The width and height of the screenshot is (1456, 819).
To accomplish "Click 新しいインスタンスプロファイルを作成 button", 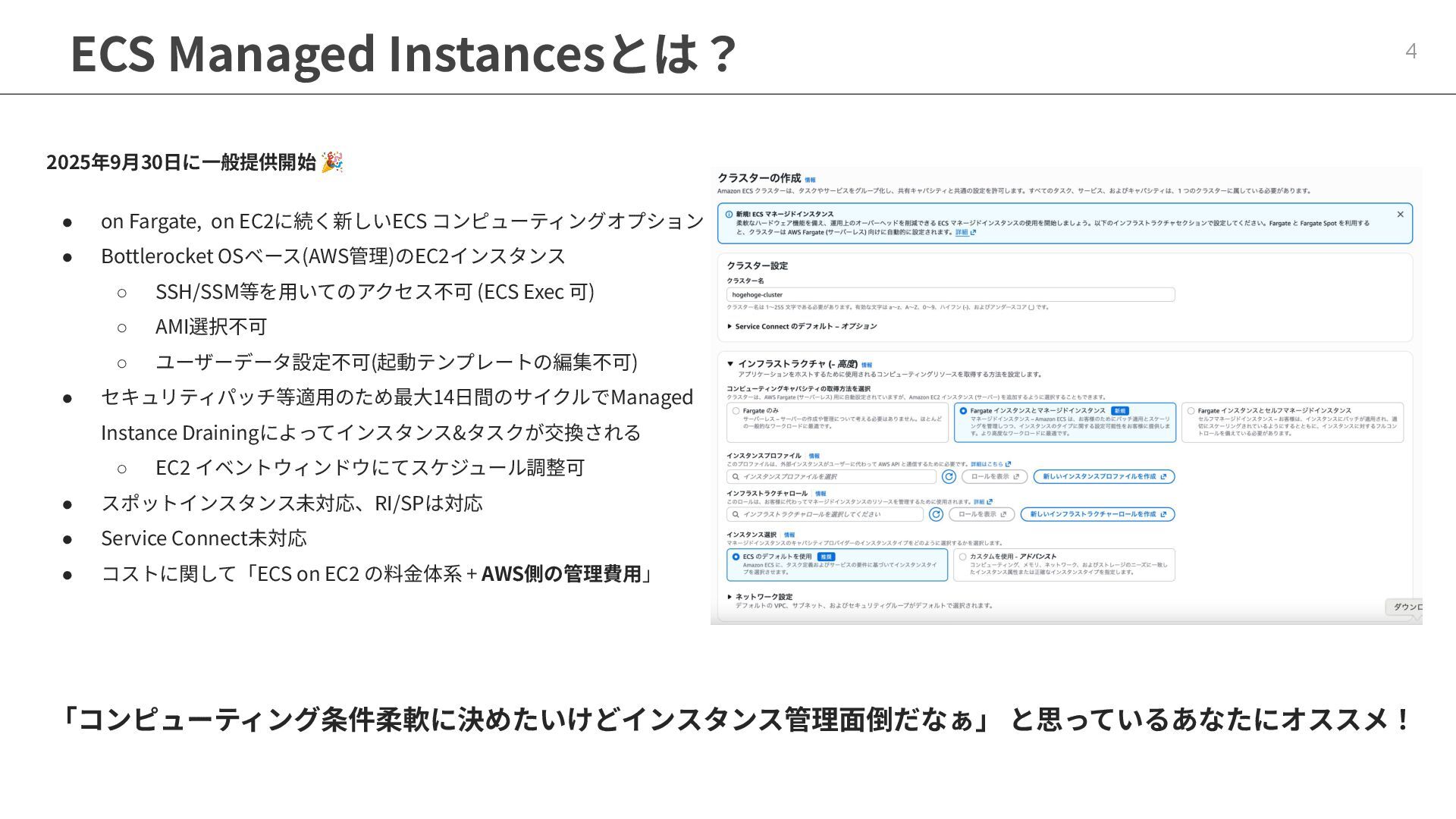I will tap(1103, 476).
